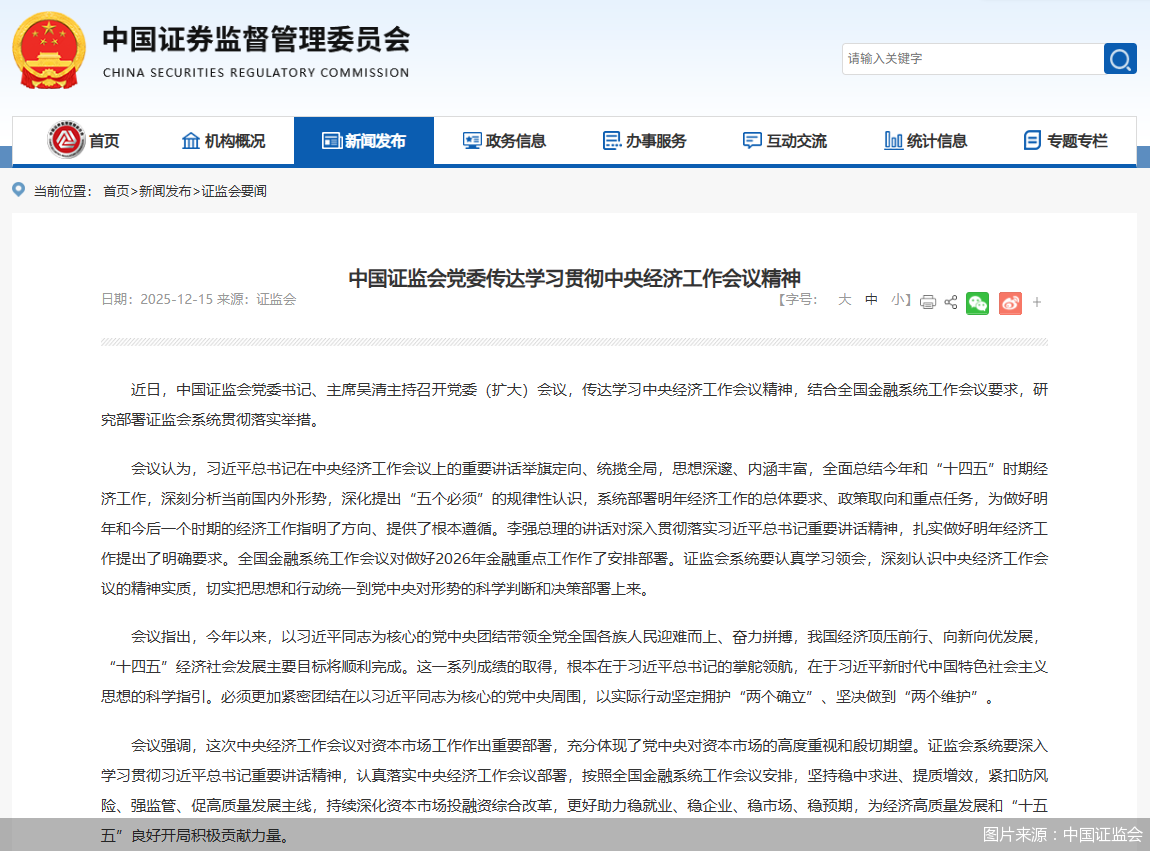
Task: Share article via the Weibo icon
Action: pyautogui.click(x=1010, y=302)
